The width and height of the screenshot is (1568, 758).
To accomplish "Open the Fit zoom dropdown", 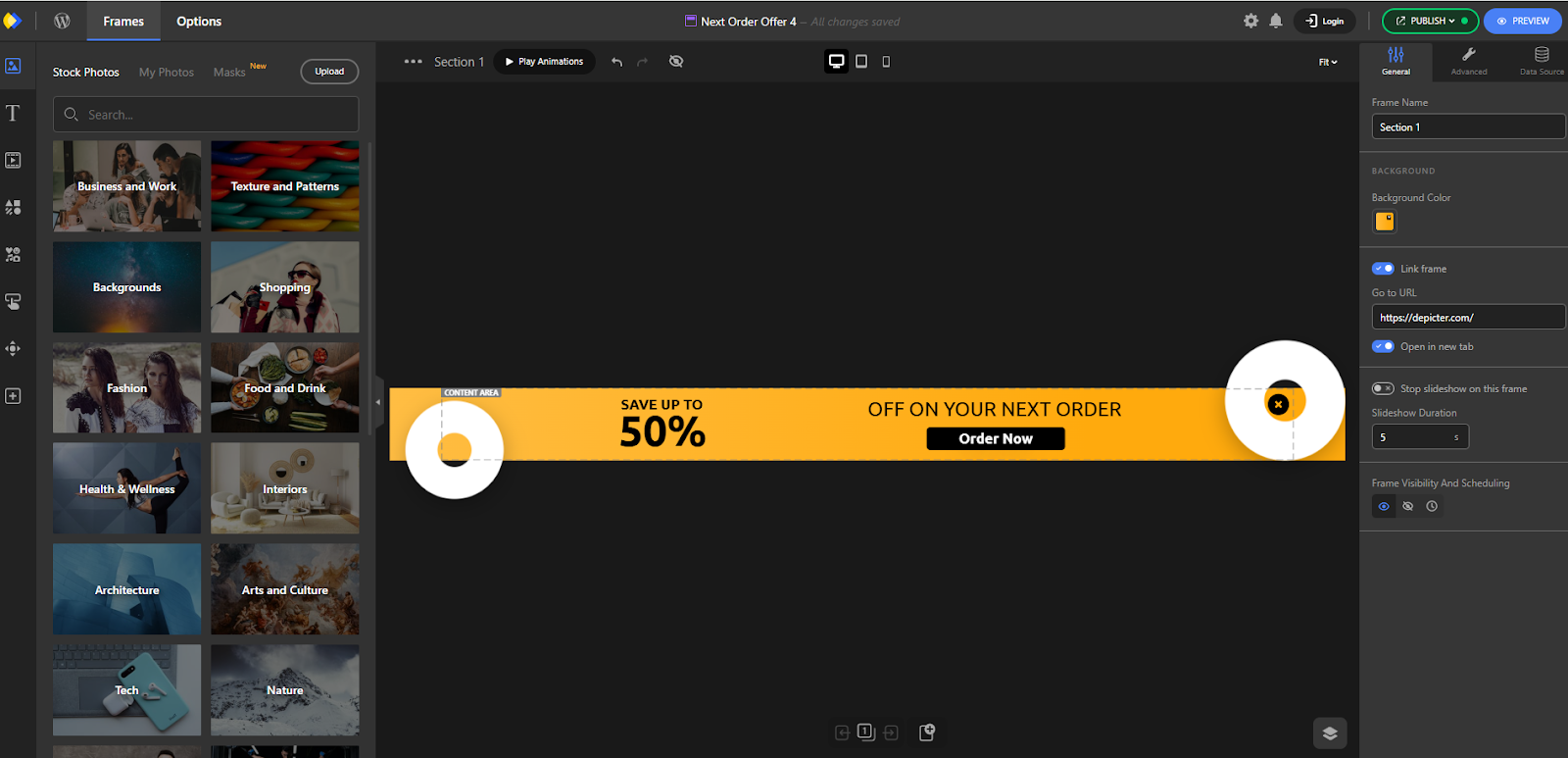I will coord(1327,62).
